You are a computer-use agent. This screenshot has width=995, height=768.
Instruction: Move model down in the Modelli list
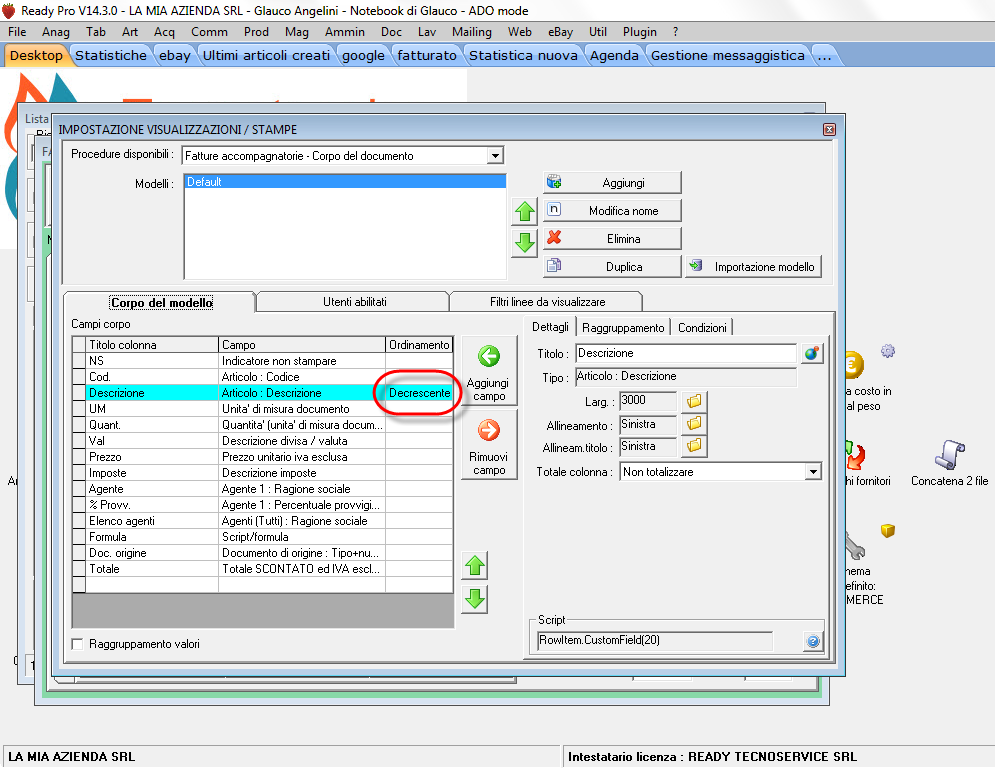(x=524, y=243)
